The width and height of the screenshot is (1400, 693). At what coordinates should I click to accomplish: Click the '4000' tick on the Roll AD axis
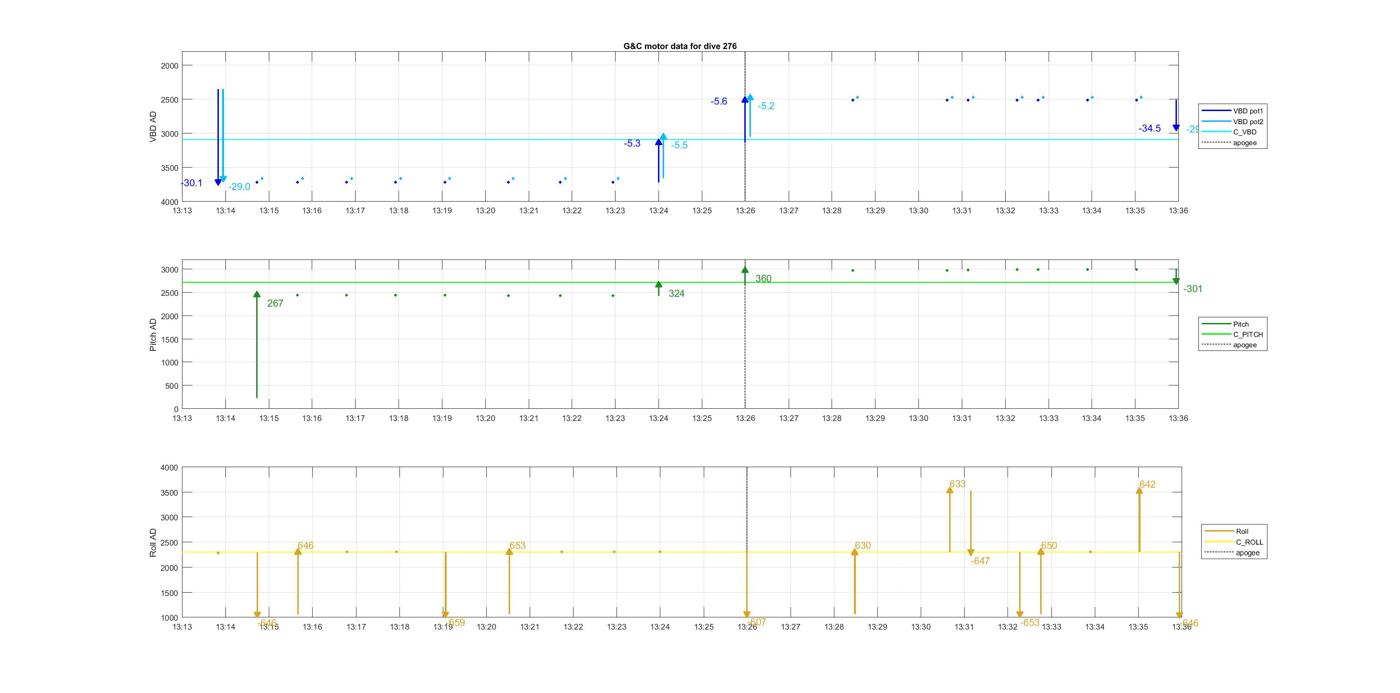169,468
